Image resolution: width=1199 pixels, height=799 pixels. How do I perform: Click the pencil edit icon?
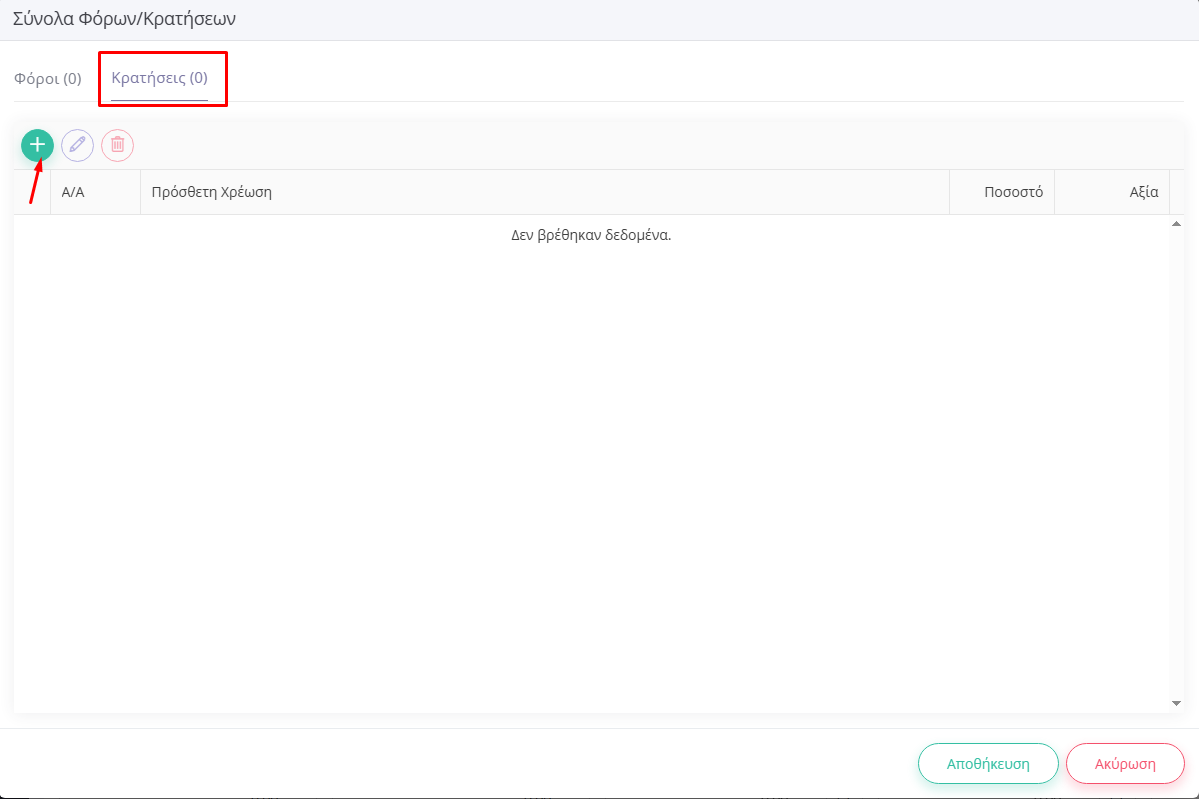[77, 145]
